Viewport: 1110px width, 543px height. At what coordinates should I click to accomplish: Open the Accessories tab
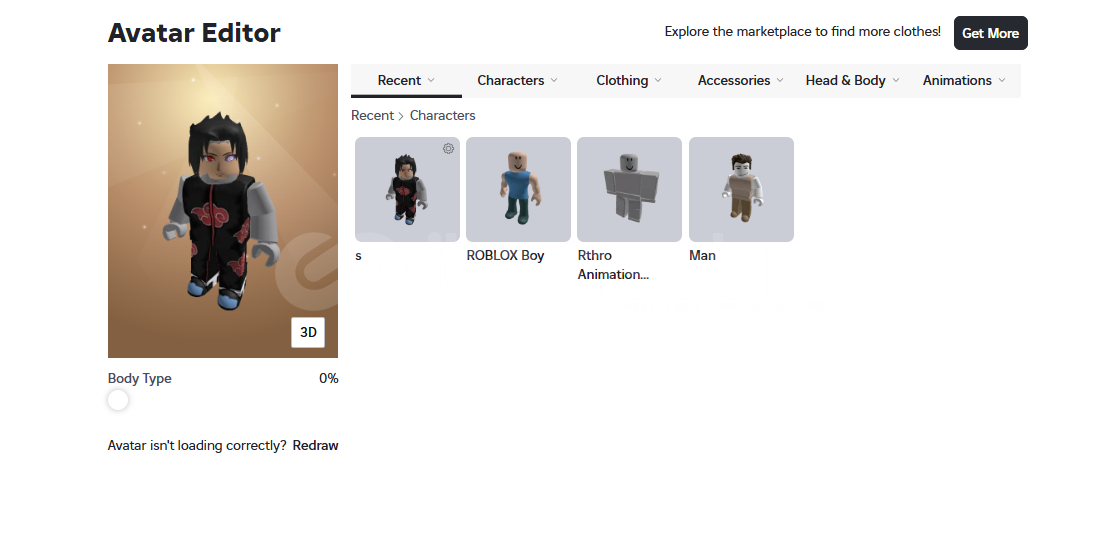740,81
